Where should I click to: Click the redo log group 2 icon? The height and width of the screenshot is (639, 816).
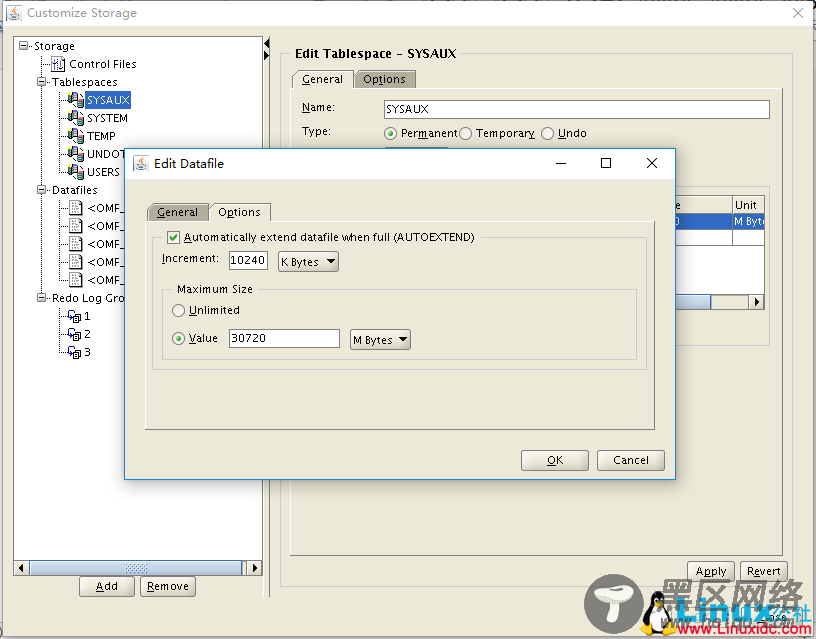[x=74, y=334]
